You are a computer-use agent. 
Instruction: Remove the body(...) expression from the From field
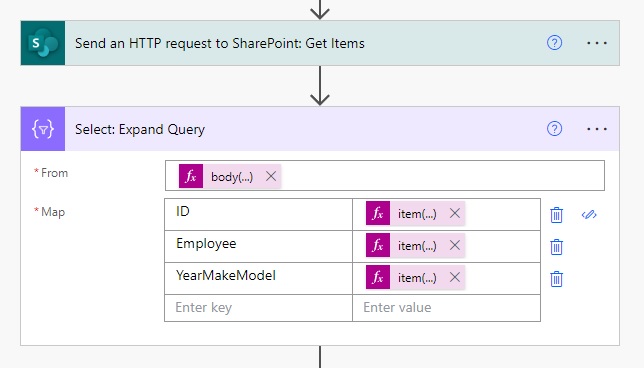pyautogui.click(x=271, y=176)
